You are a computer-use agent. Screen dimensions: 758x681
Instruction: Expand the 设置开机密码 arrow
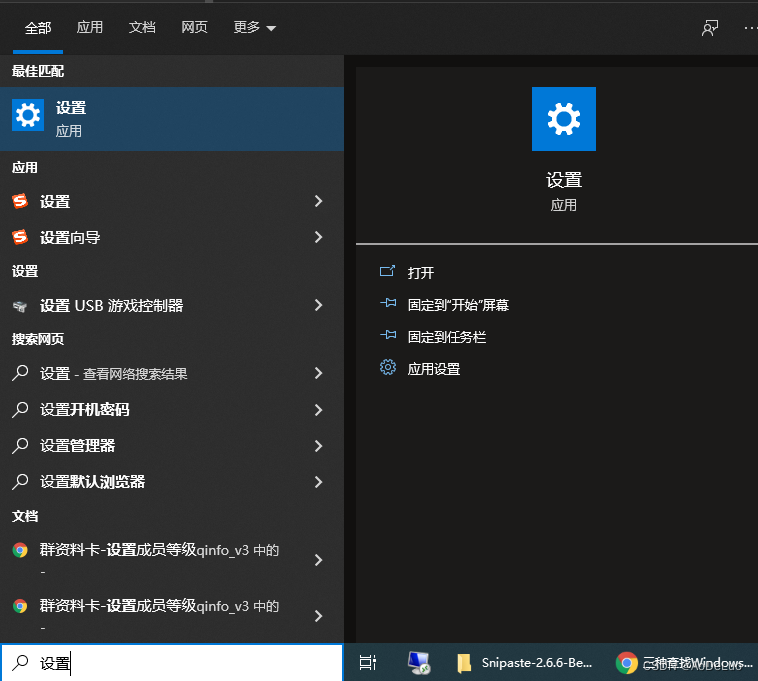(x=318, y=410)
